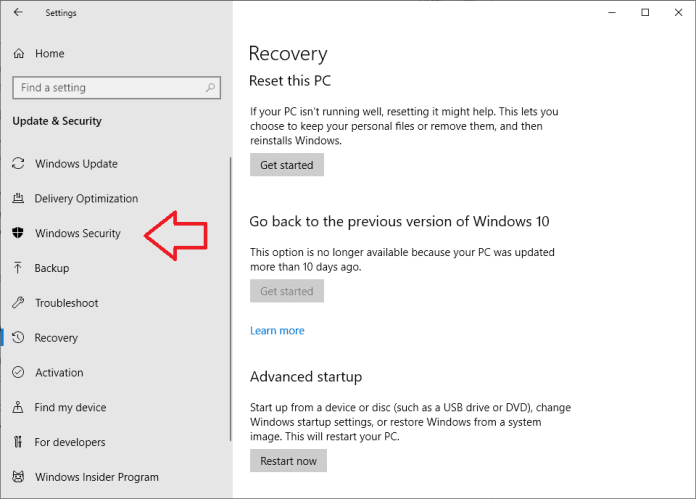This screenshot has width=696, height=499.
Task: Click the Windows Update sync icon
Action: (x=18, y=163)
